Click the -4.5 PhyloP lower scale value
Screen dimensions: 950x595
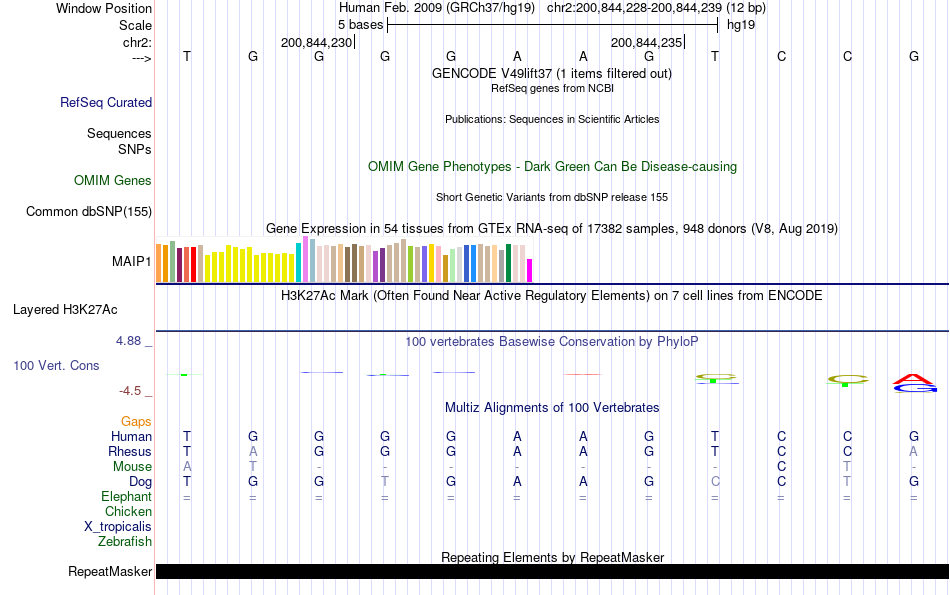[x=130, y=391]
